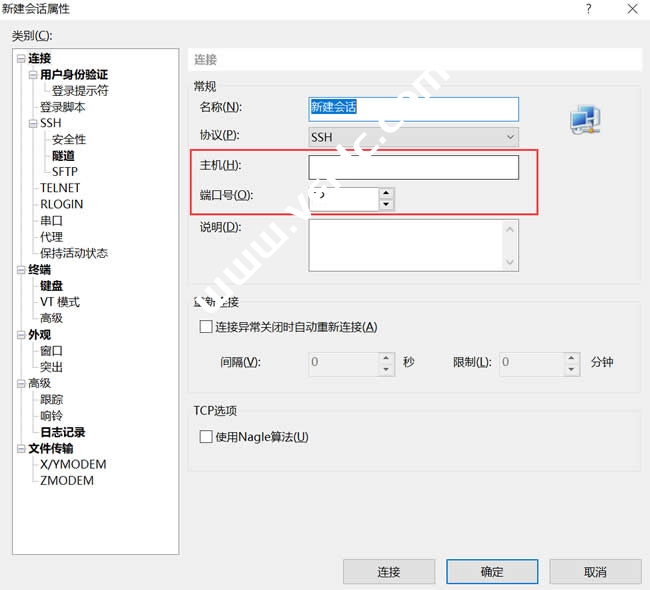The image size is (650, 590).
Task: Select TELNET in the tree
Action: [60, 188]
